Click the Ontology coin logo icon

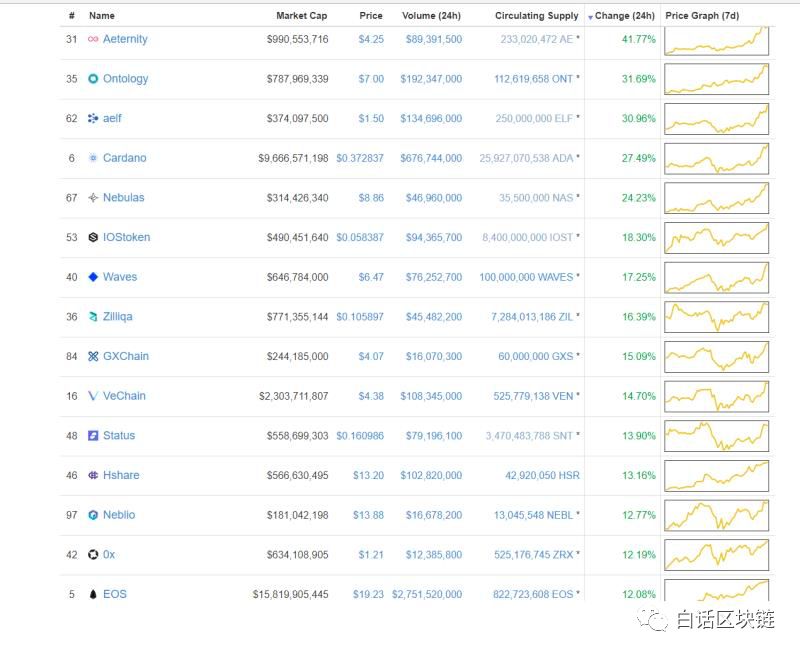click(93, 79)
